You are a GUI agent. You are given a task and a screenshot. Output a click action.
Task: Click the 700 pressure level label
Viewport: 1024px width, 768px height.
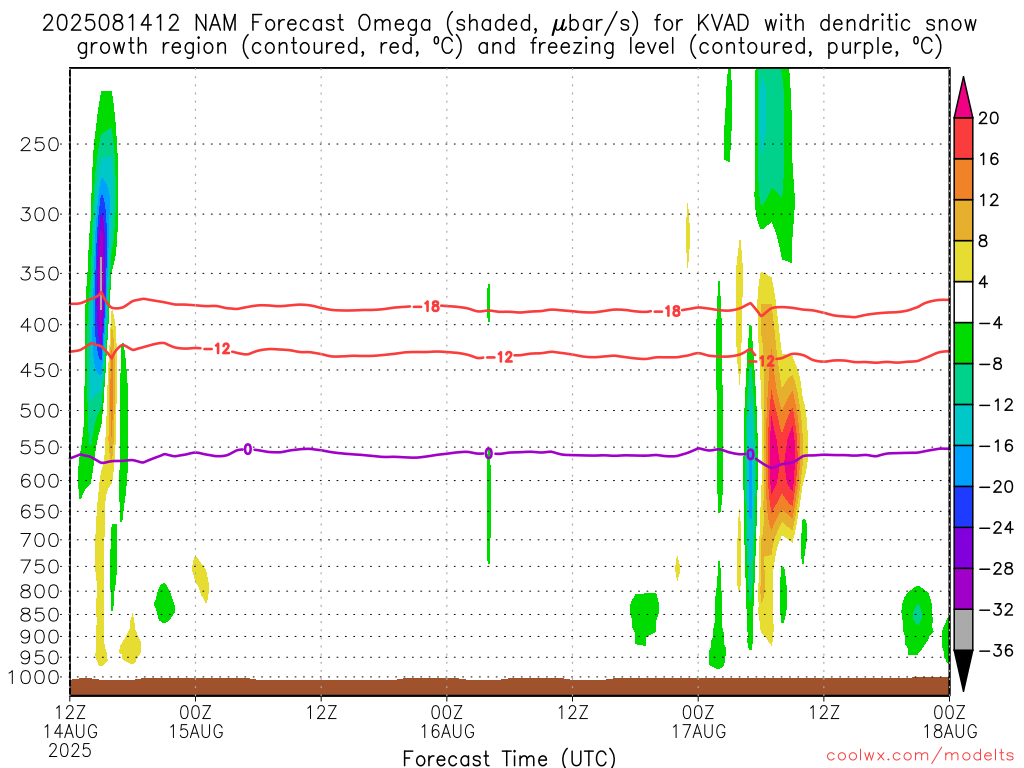click(x=40, y=540)
